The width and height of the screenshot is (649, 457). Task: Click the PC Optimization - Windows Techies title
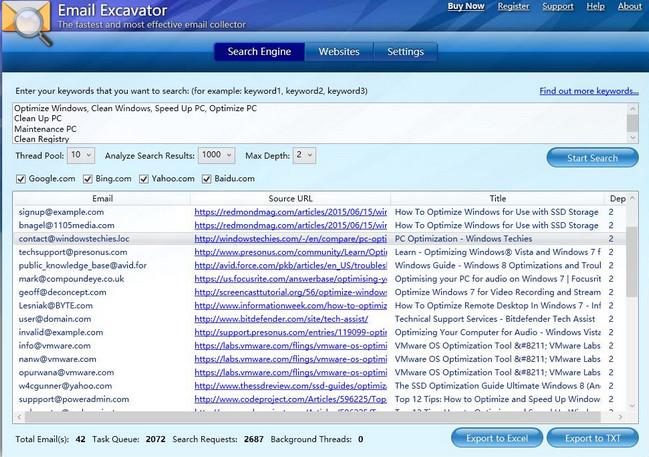click(464, 239)
